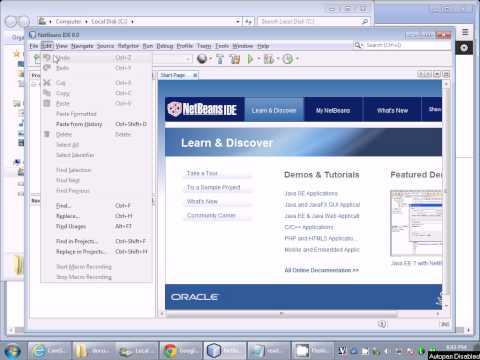Viewport: 480px width, 360px height.
Task: Click the Try a Sample Project link
Action: (x=213, y=187)
